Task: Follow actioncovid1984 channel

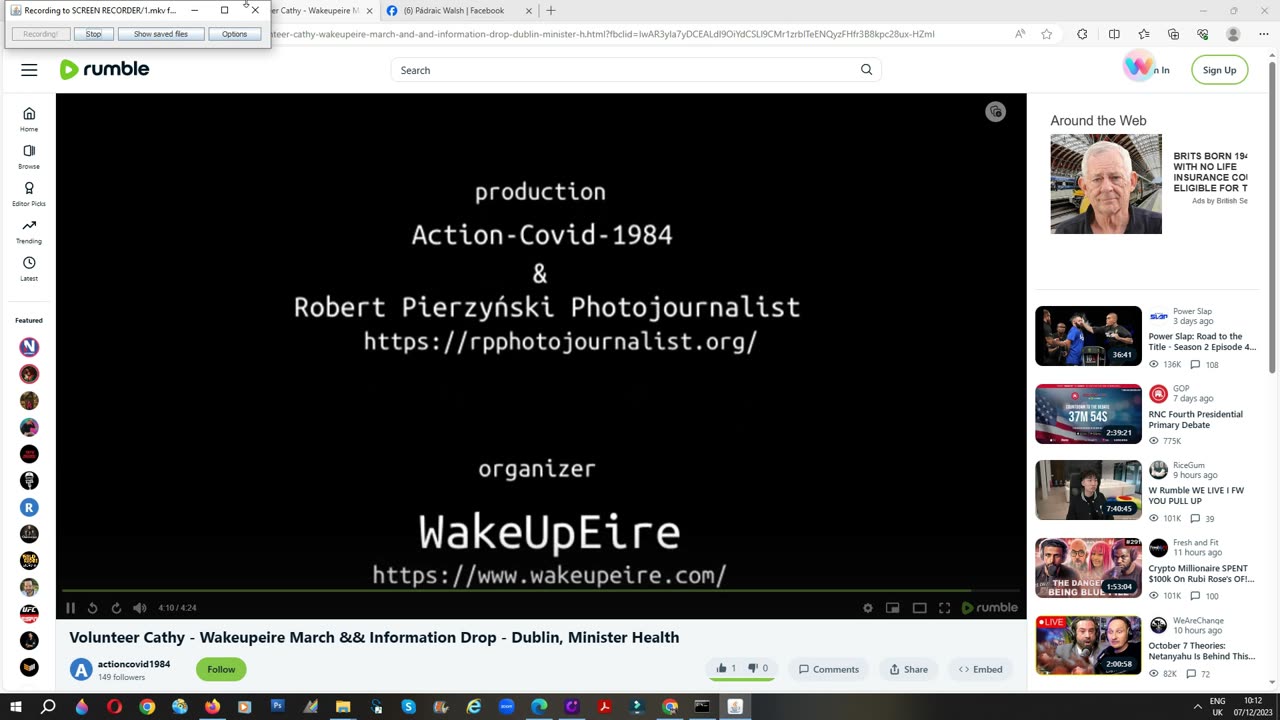Action: pos(221,669)
